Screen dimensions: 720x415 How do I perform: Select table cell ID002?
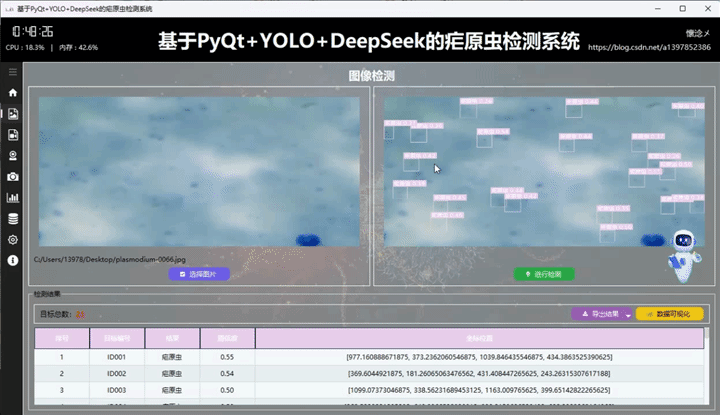tap(117, 373)
